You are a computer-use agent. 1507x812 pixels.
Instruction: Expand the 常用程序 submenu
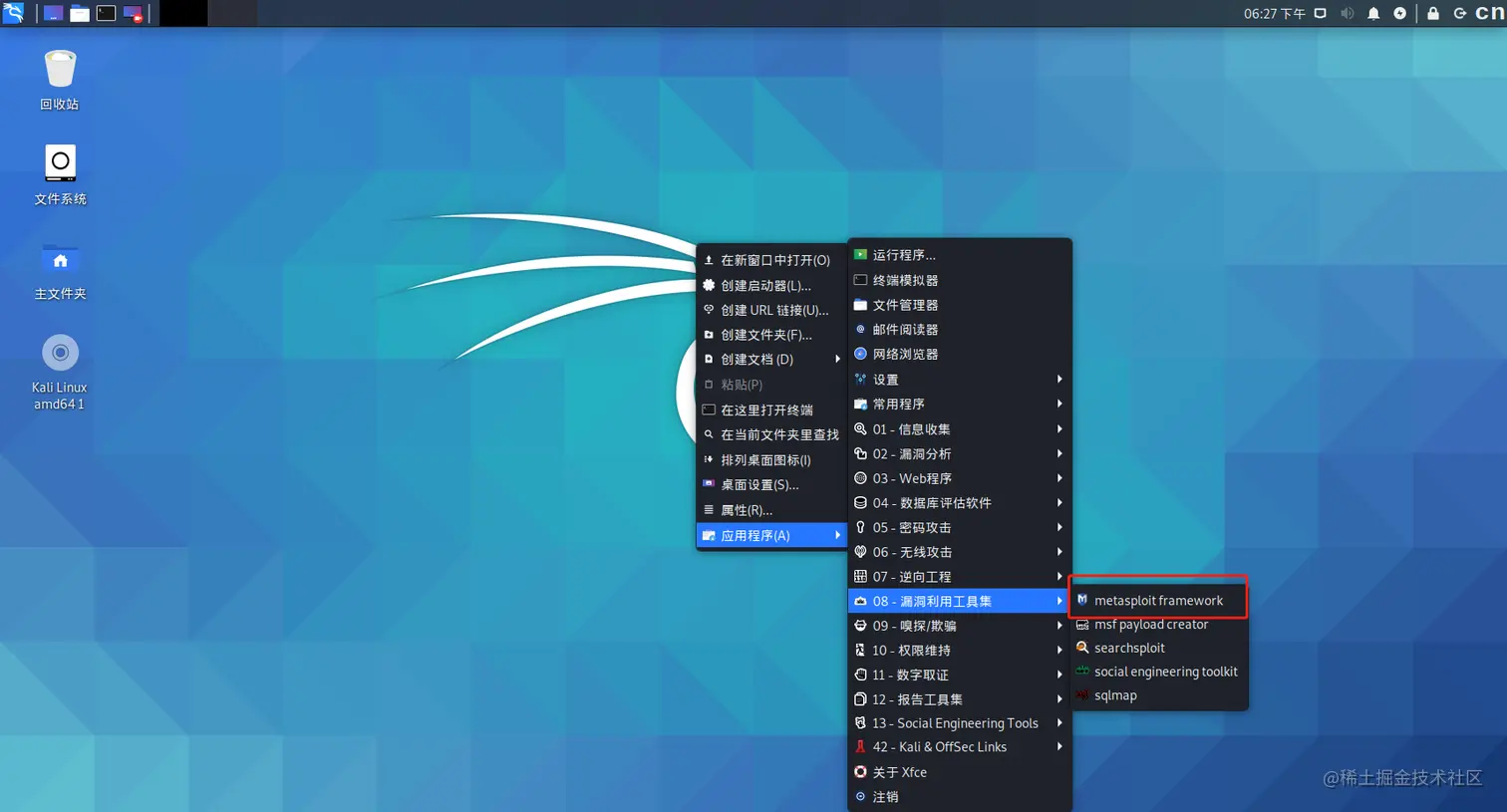(x=960, y=404)
